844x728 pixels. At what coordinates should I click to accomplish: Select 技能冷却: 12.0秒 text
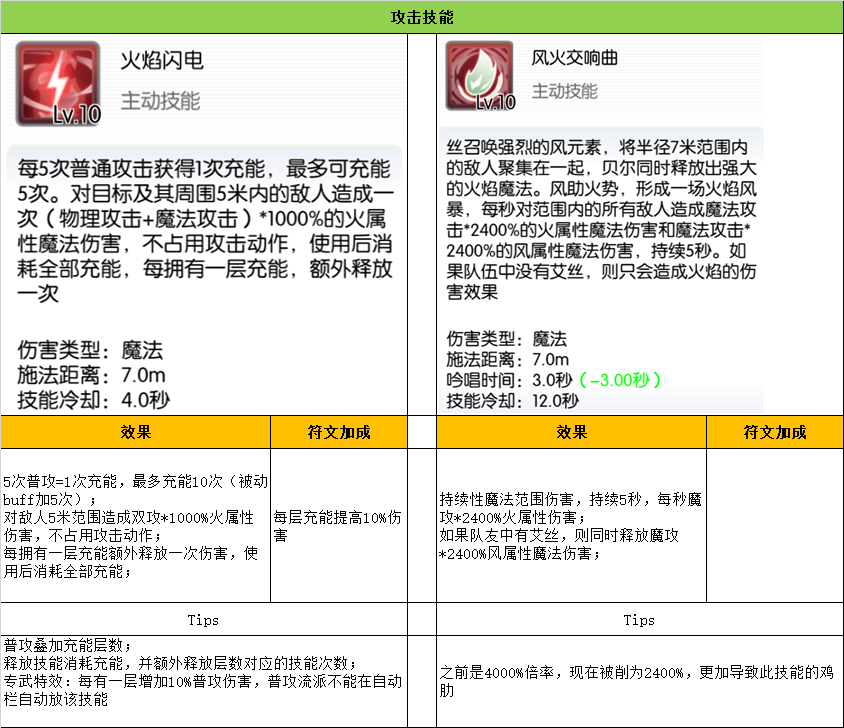pyautogui.click(x=512, y=401)
